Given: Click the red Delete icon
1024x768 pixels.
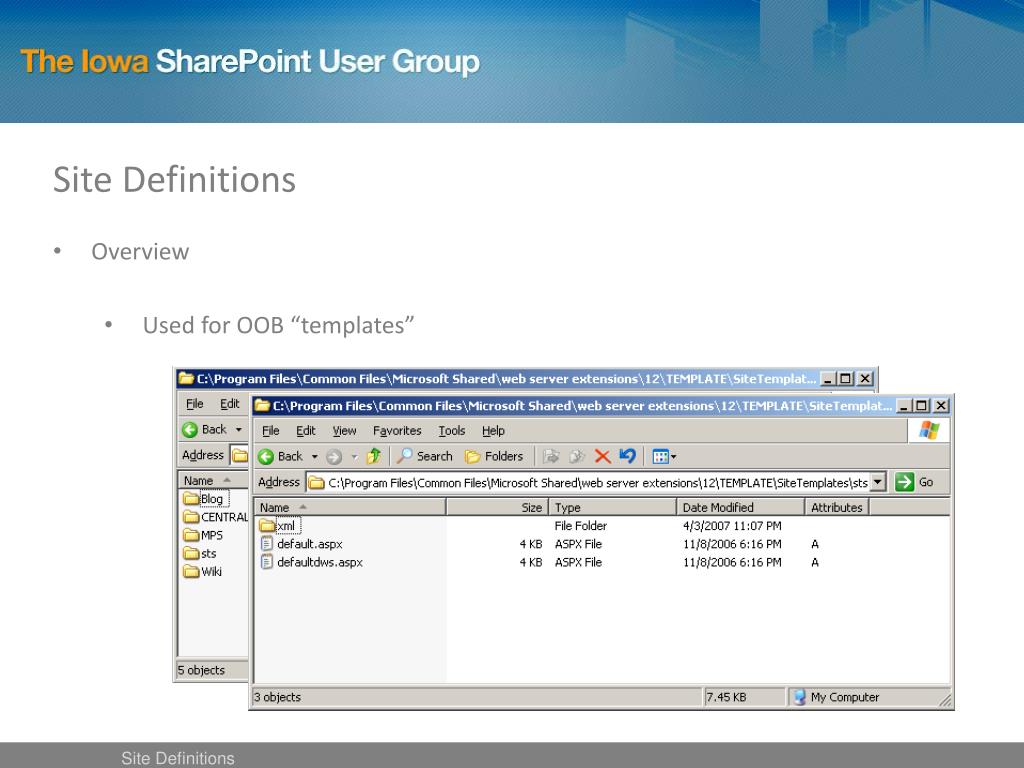Looking at the screenshot, I should click(x=602, y=456).
